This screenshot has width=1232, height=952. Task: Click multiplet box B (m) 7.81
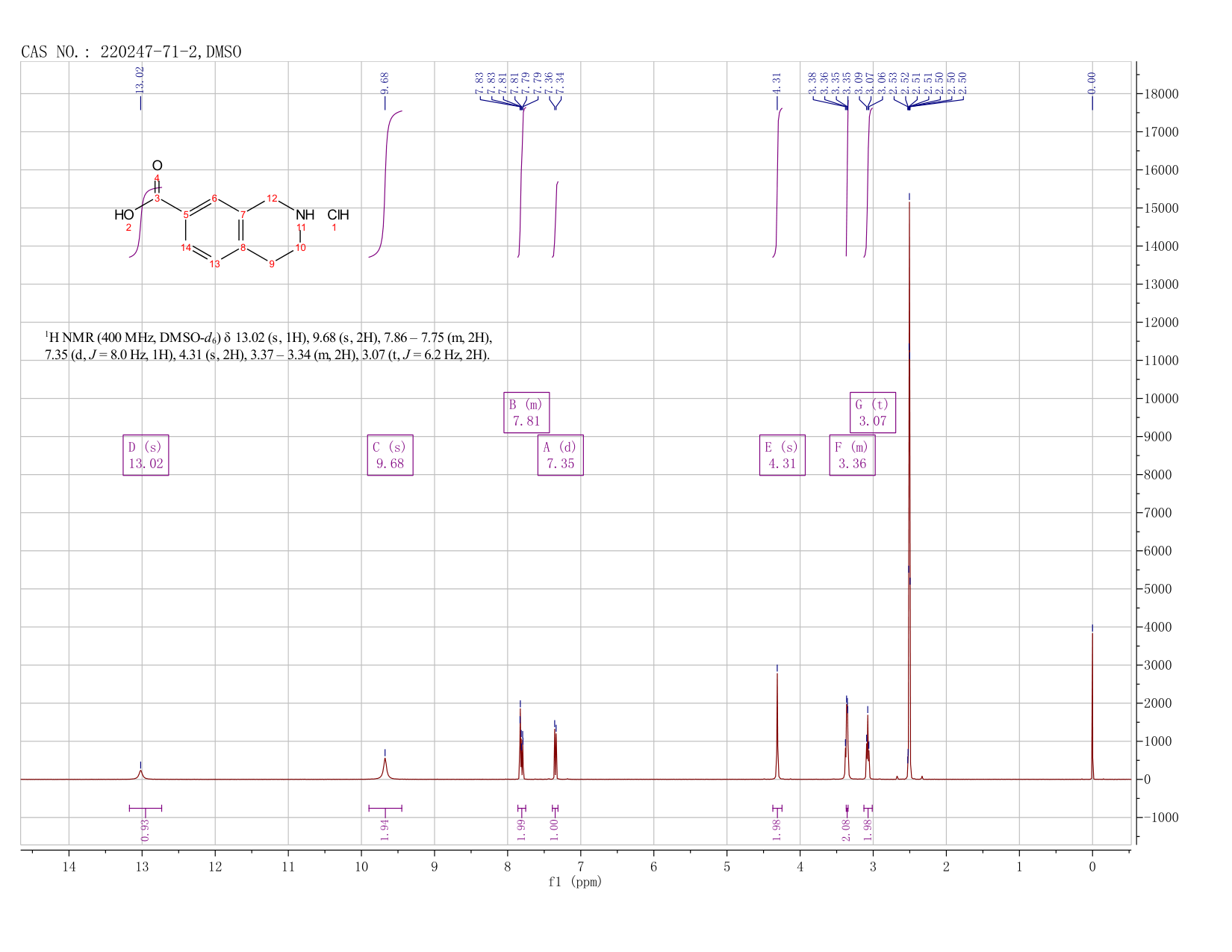coord(526,413)
